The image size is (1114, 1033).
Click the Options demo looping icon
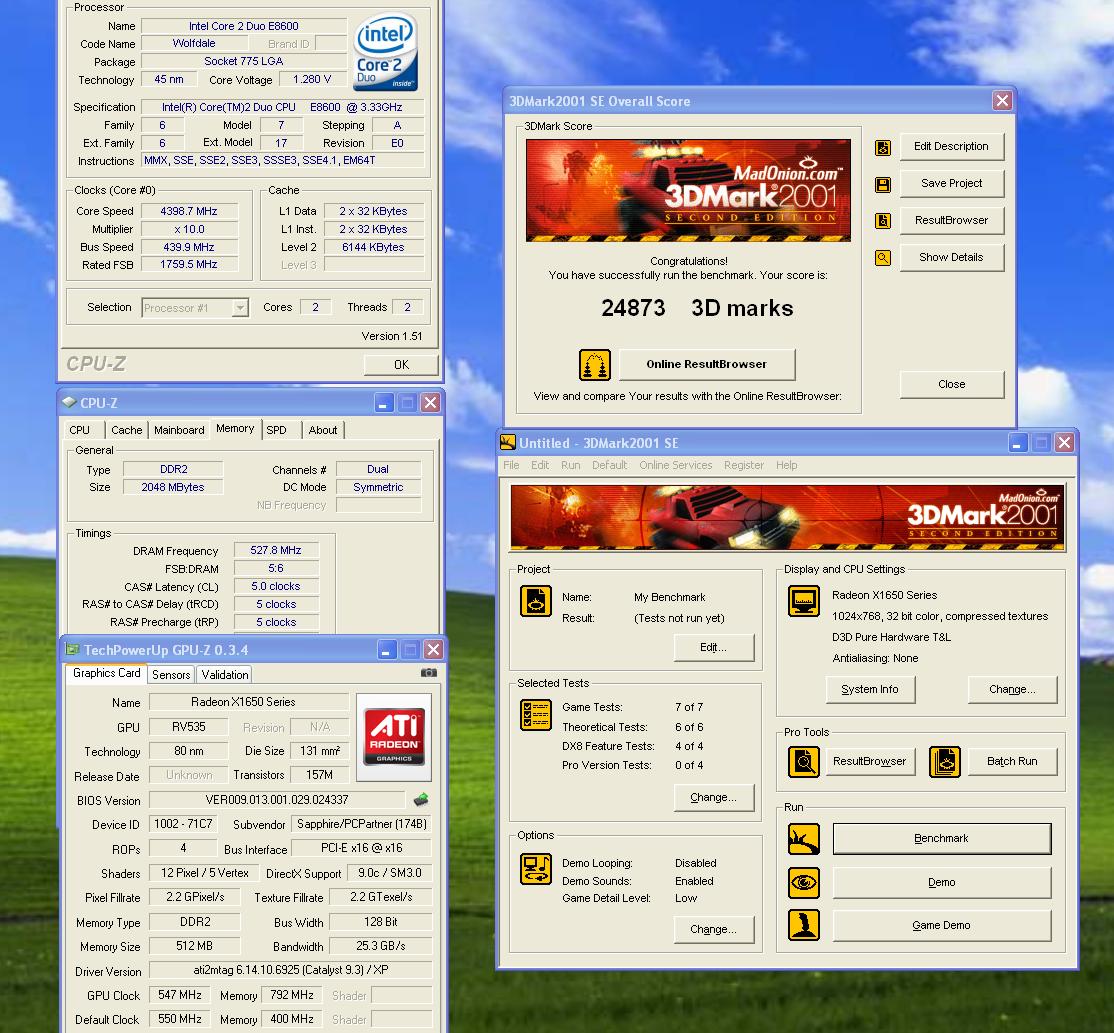(x=536, y=869)
